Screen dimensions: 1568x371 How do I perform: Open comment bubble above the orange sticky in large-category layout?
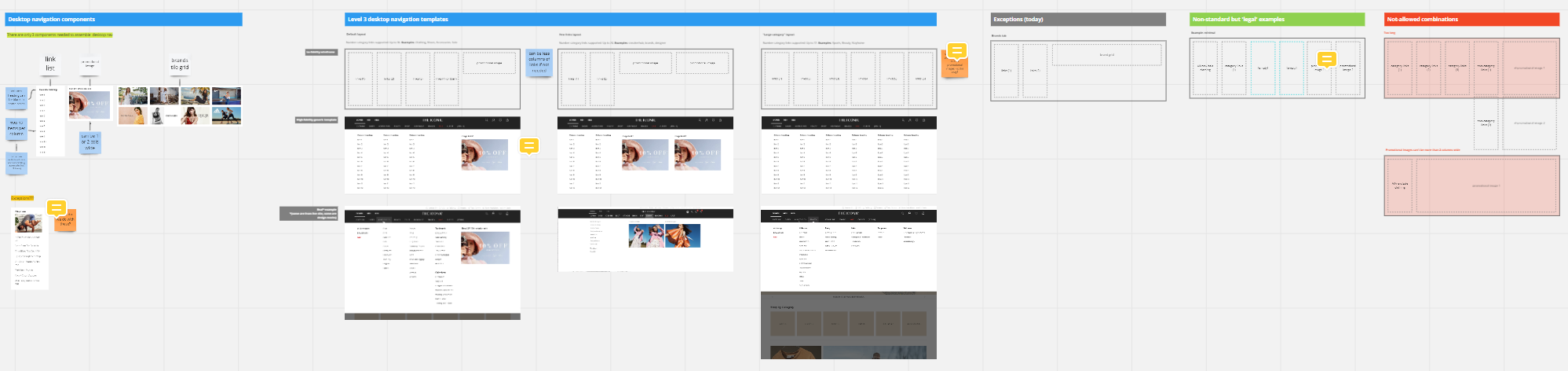[956, 52]
